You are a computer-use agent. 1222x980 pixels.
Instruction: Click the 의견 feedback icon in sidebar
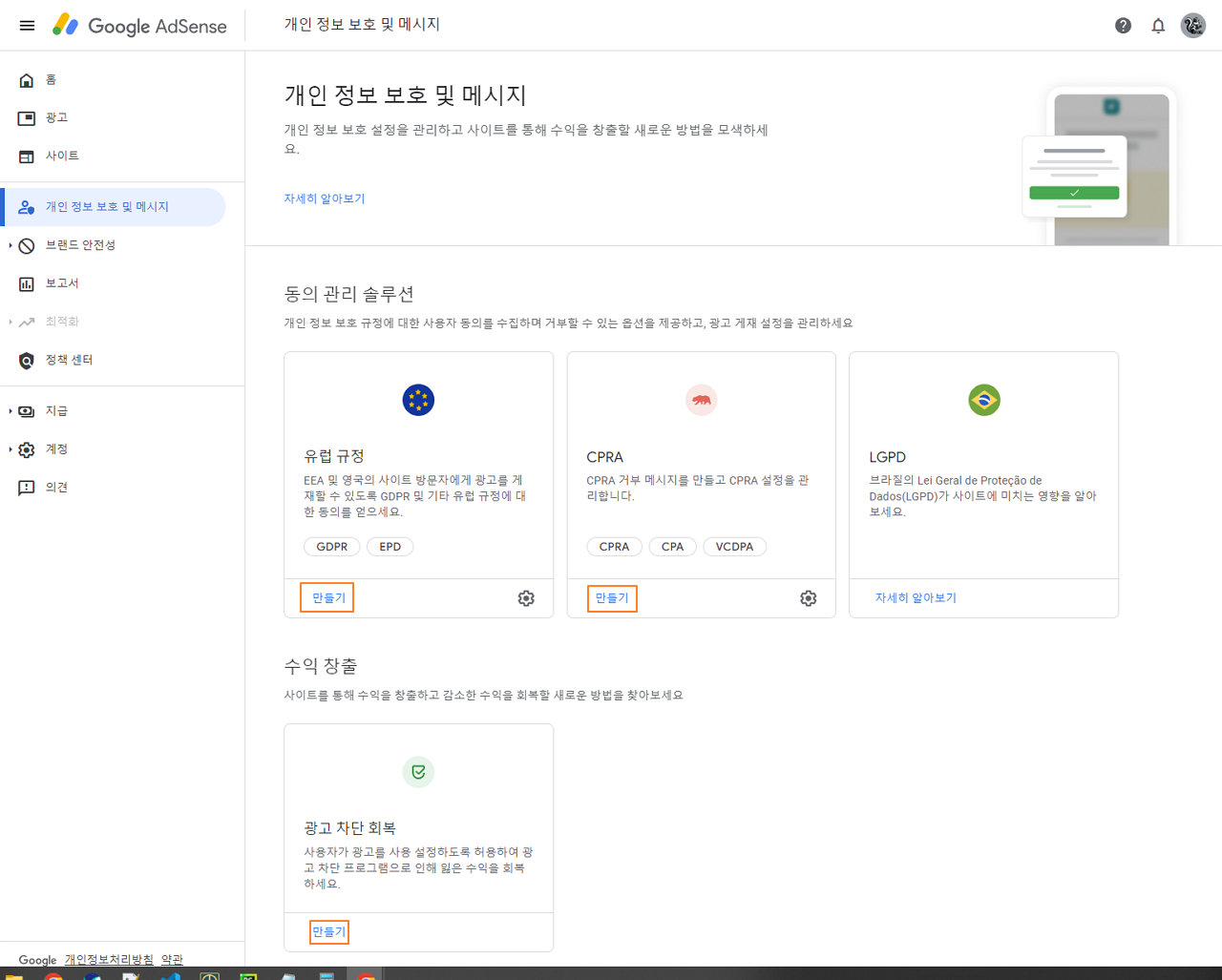pos(27,488)
